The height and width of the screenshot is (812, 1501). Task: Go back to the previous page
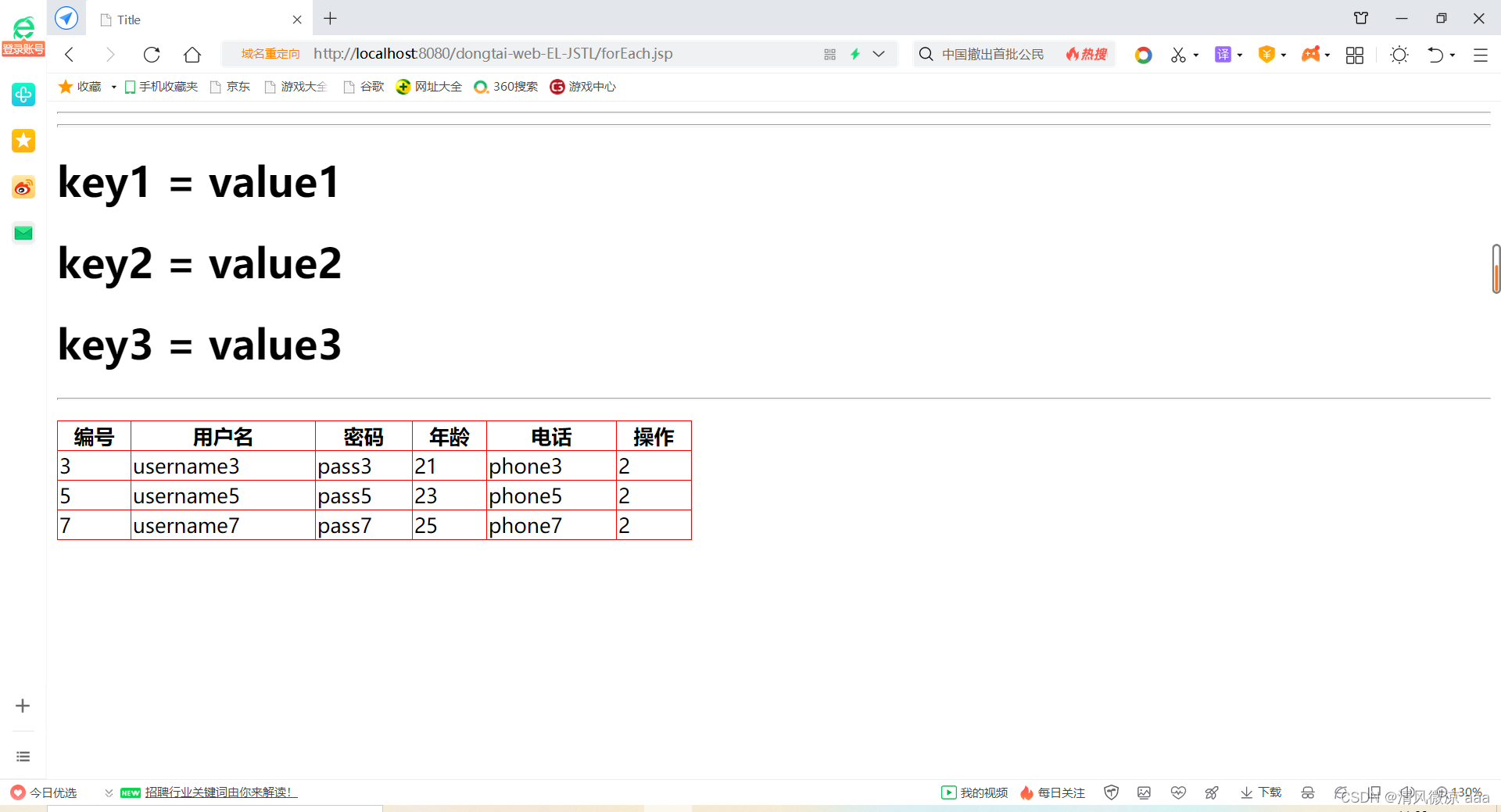click(70, 54)
